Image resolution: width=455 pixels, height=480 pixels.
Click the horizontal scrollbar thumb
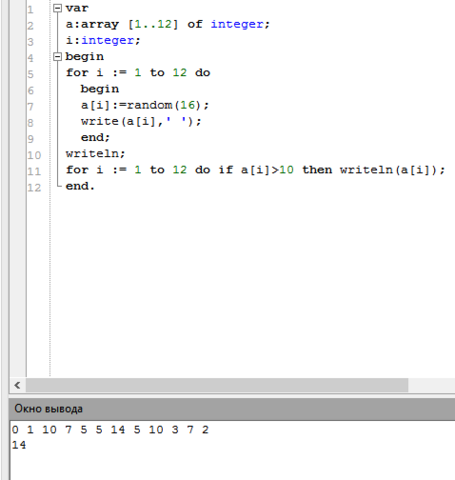(x=217, y=385)
